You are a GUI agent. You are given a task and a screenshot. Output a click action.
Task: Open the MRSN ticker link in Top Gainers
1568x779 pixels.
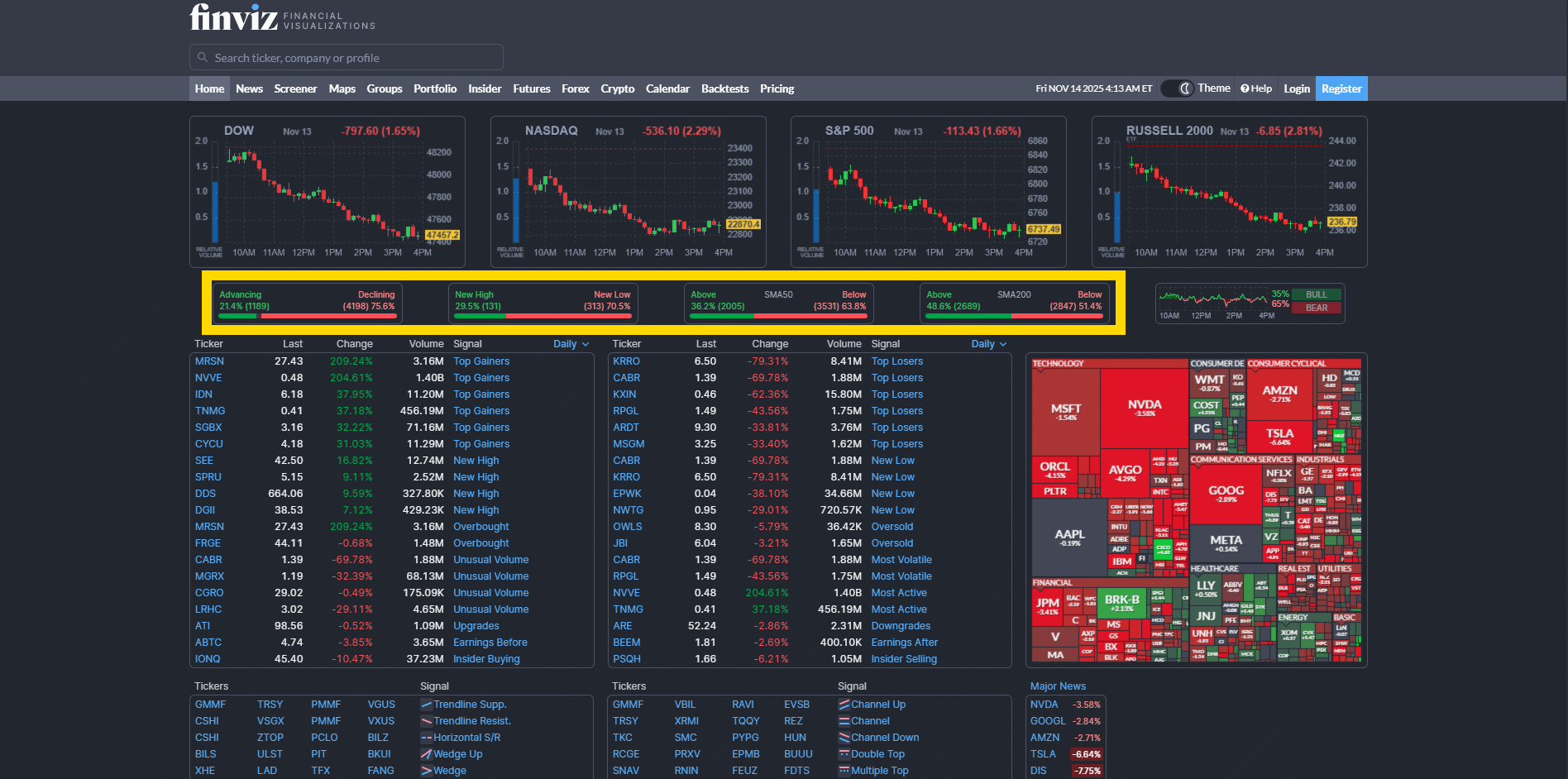[x=209, y=361]
